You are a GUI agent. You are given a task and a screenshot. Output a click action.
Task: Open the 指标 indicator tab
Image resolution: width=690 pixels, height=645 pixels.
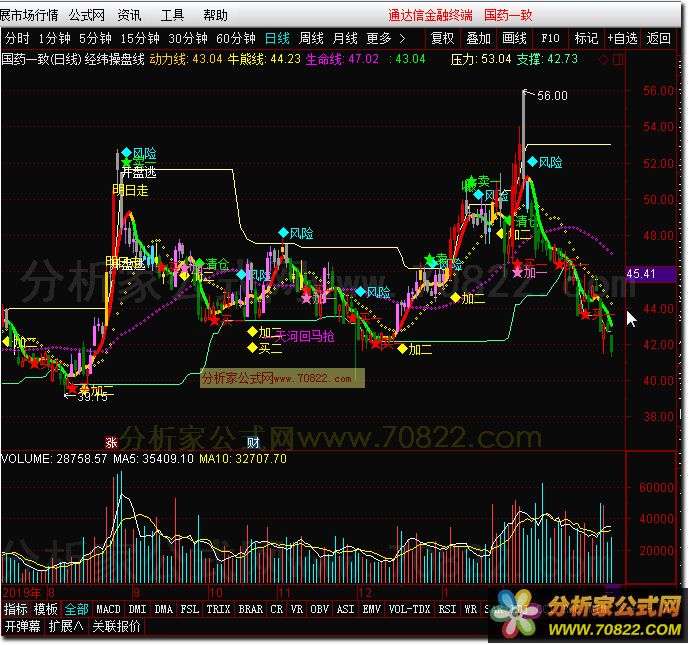[16, 609]
